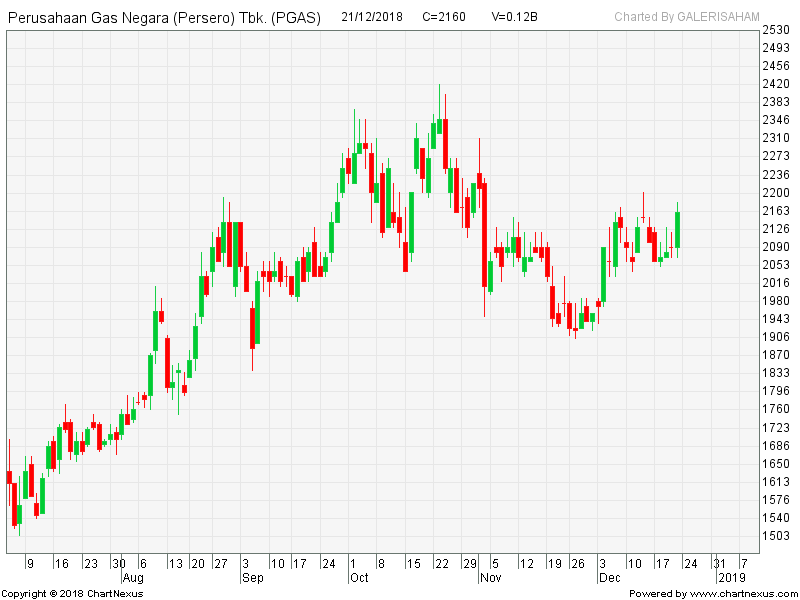800x600 pixels.
Task: Click the last green candlestick on the chart
Action: tap(677, 230)
